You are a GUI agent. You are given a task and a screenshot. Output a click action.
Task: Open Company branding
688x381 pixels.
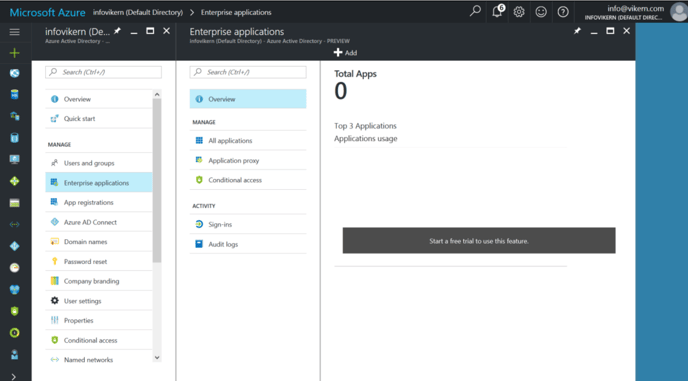pos(99,281)
